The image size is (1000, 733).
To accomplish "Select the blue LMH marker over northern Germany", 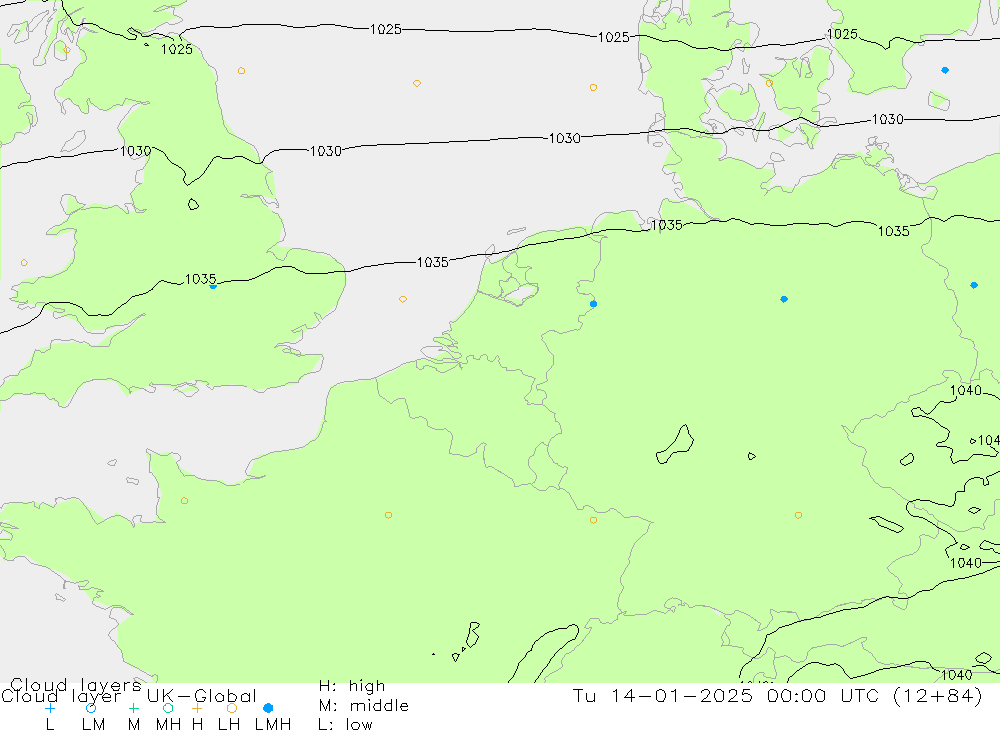I will 784,299.
